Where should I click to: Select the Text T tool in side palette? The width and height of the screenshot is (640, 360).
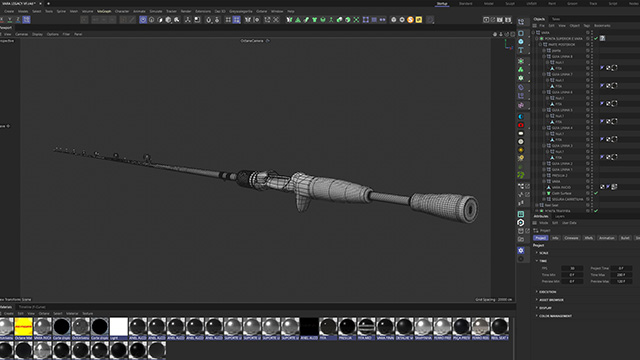pos(521,50)
